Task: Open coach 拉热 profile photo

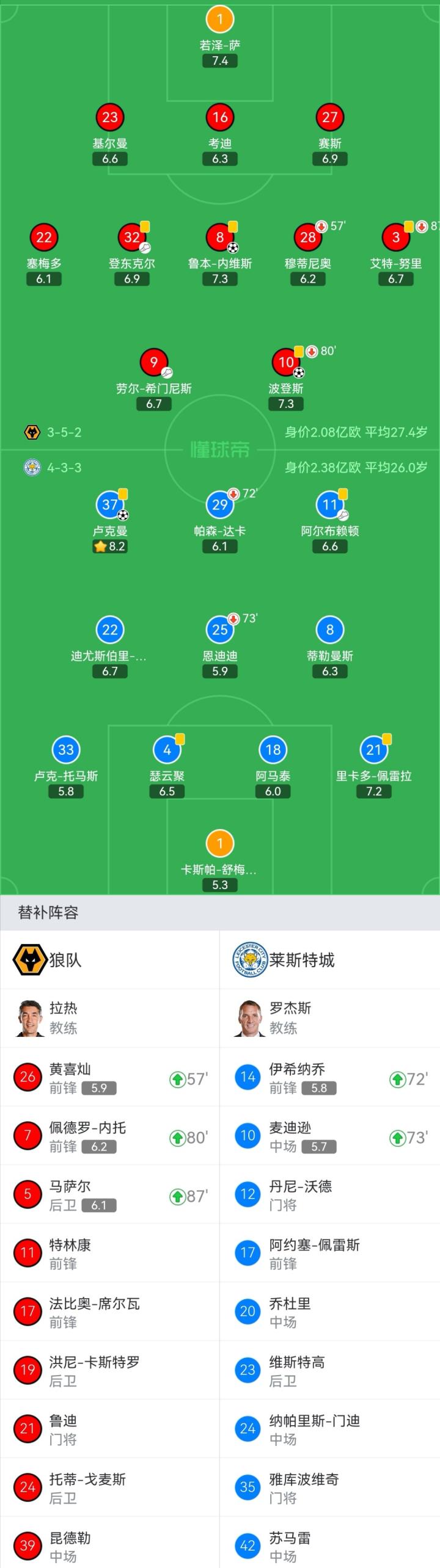Action: click(29, 1018)
